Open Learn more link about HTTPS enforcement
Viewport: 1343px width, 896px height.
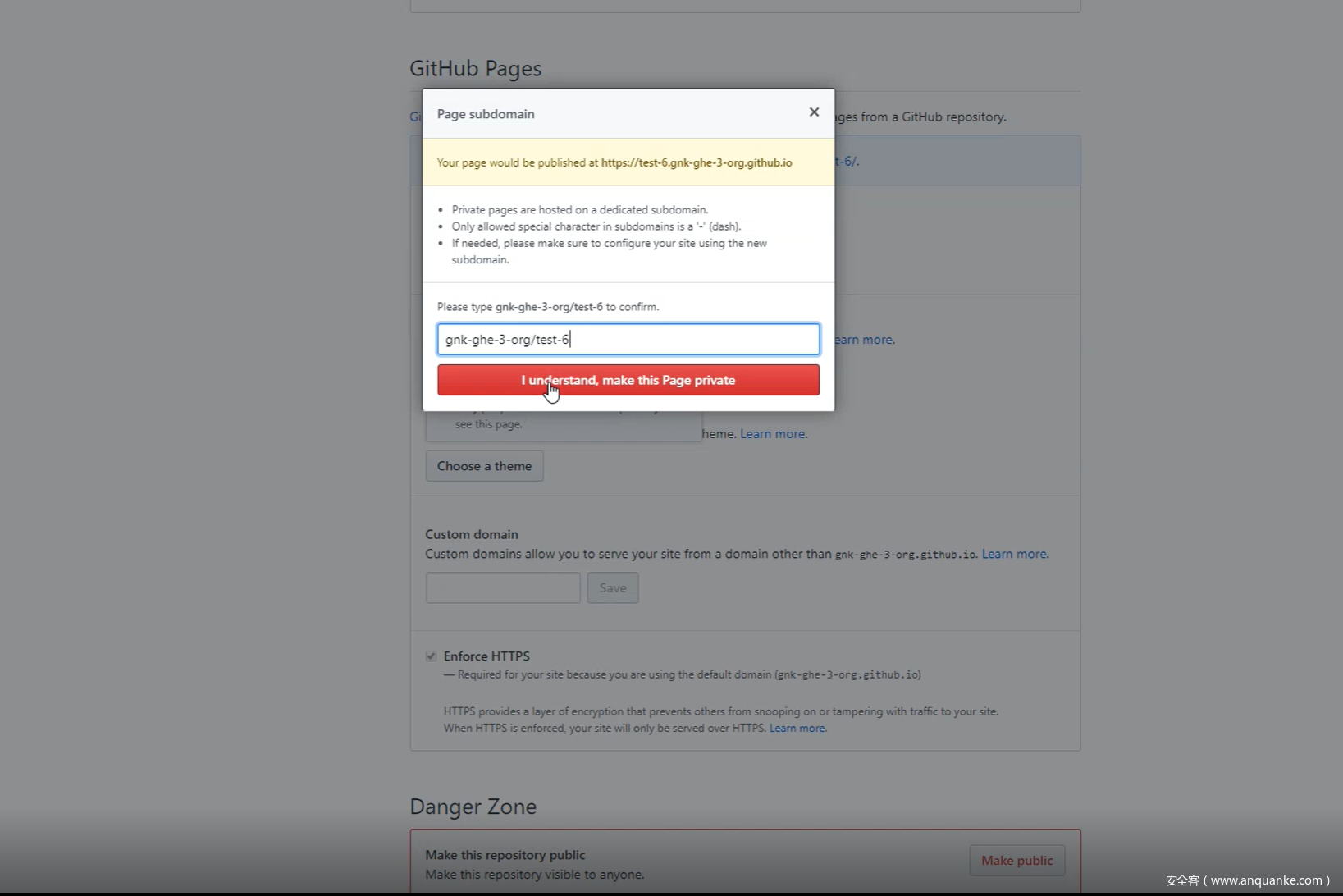[x=797, y=728]
